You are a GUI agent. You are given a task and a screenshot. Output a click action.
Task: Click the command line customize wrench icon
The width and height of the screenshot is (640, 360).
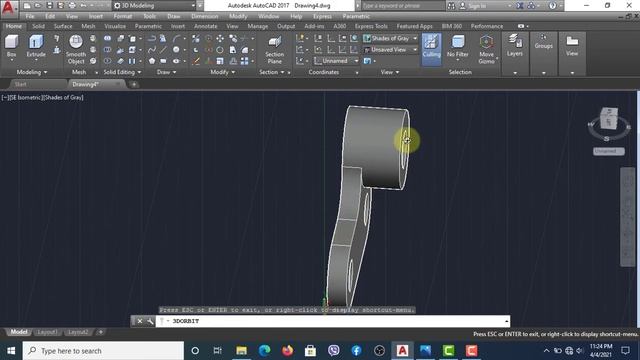pyautogui.click(x=150, y=321)
